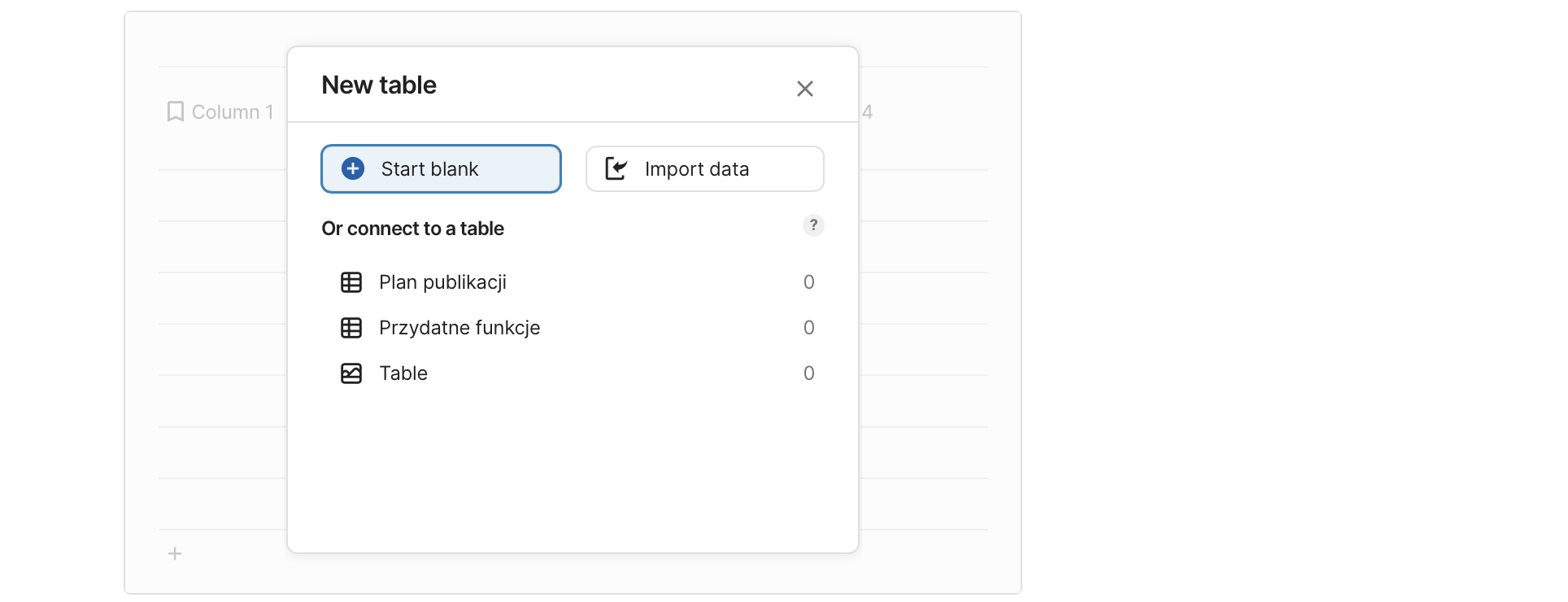
Task: Click the count 0 in the Table row
Action: [808, 373]
